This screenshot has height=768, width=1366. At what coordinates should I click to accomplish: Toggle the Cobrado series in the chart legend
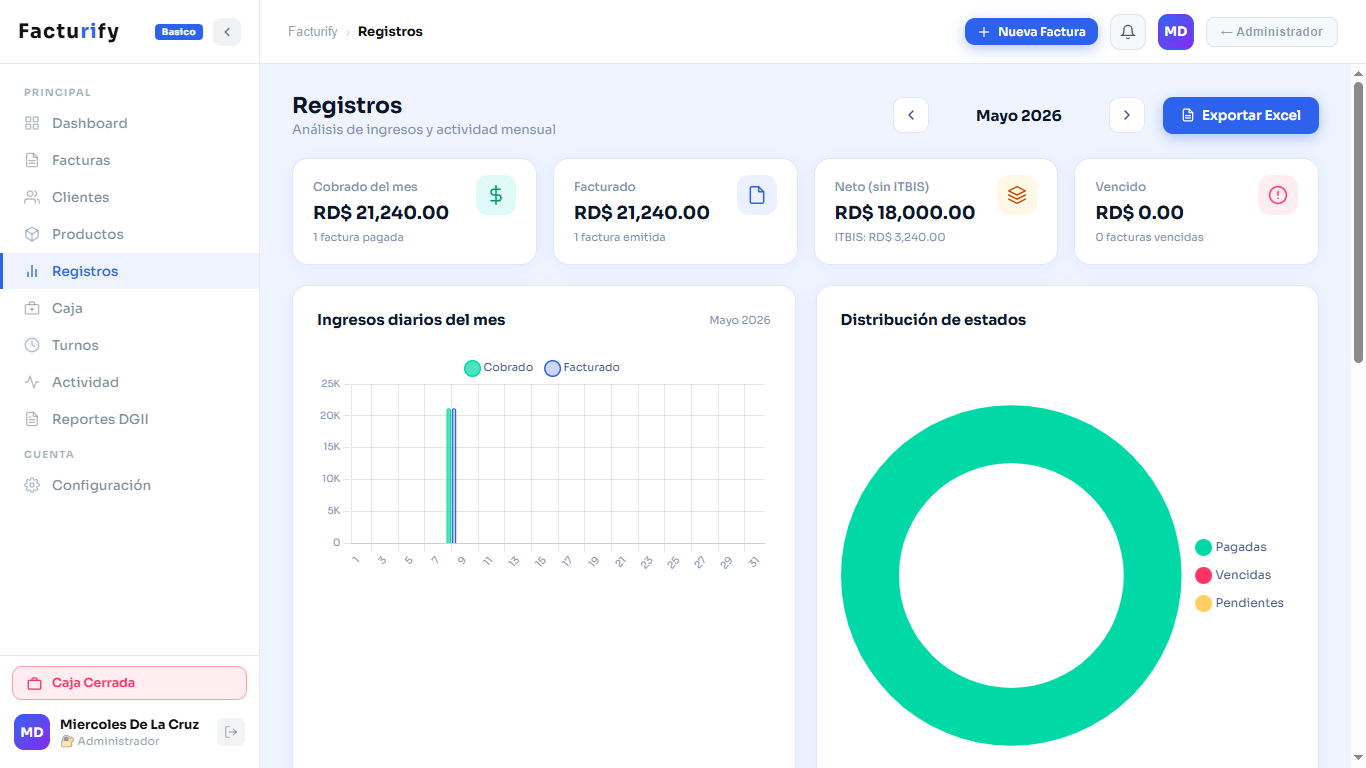point(498,368)
